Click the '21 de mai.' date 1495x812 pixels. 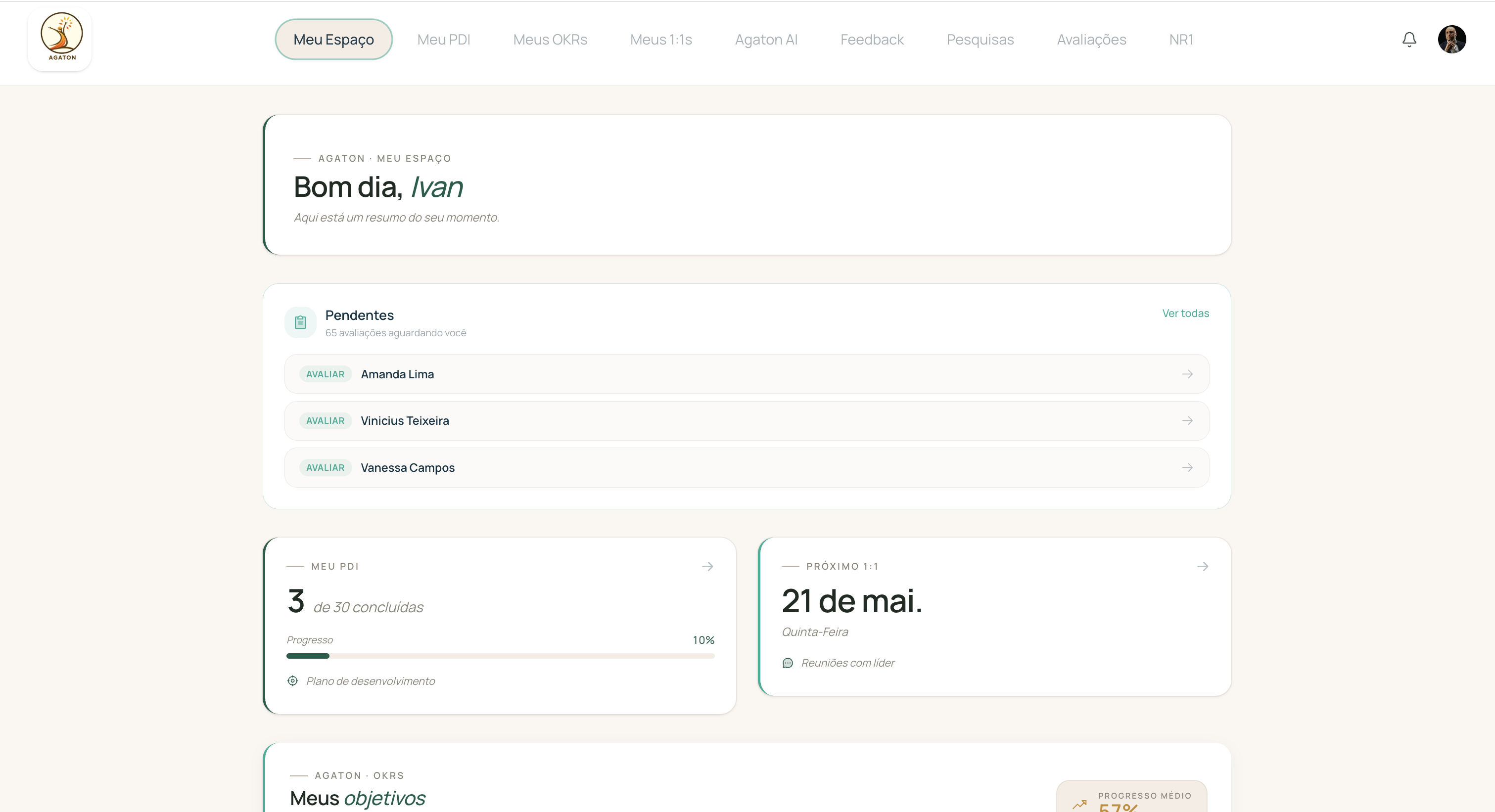[x=851, y=601]
